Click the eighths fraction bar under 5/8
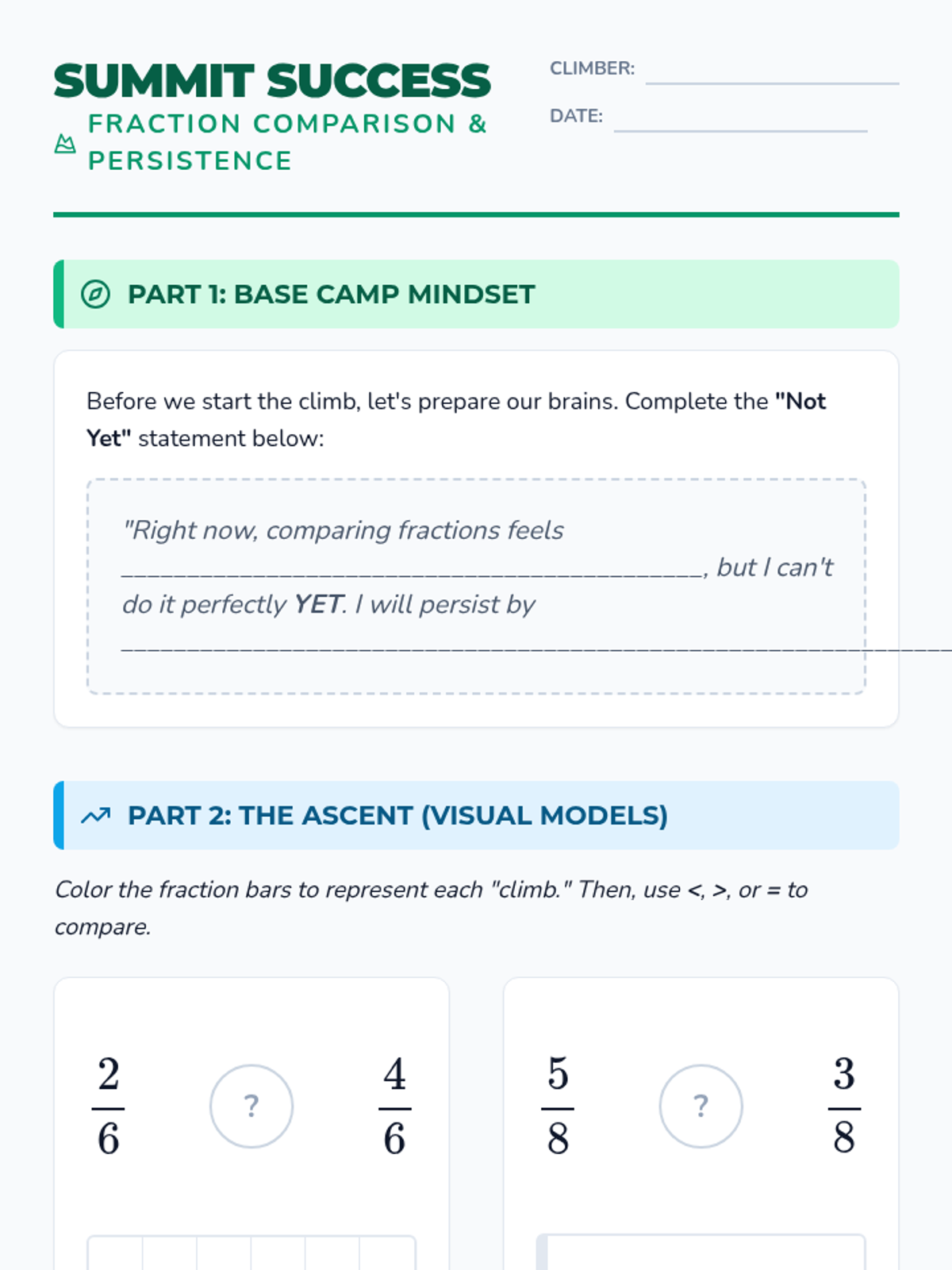This screenshot has width=952, height=1270. point(701,1254)
